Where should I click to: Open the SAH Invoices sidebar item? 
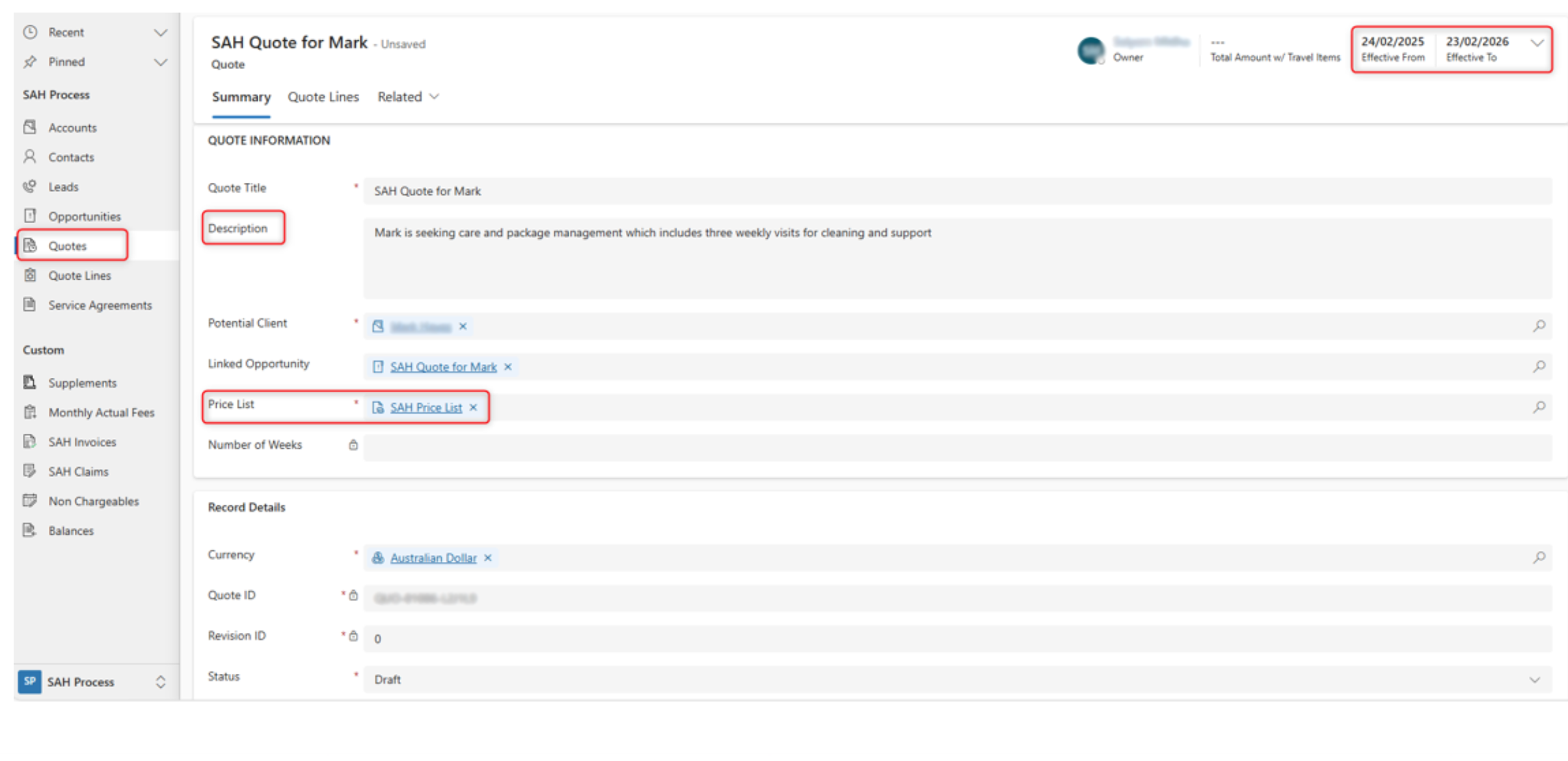tap(82, 442)
